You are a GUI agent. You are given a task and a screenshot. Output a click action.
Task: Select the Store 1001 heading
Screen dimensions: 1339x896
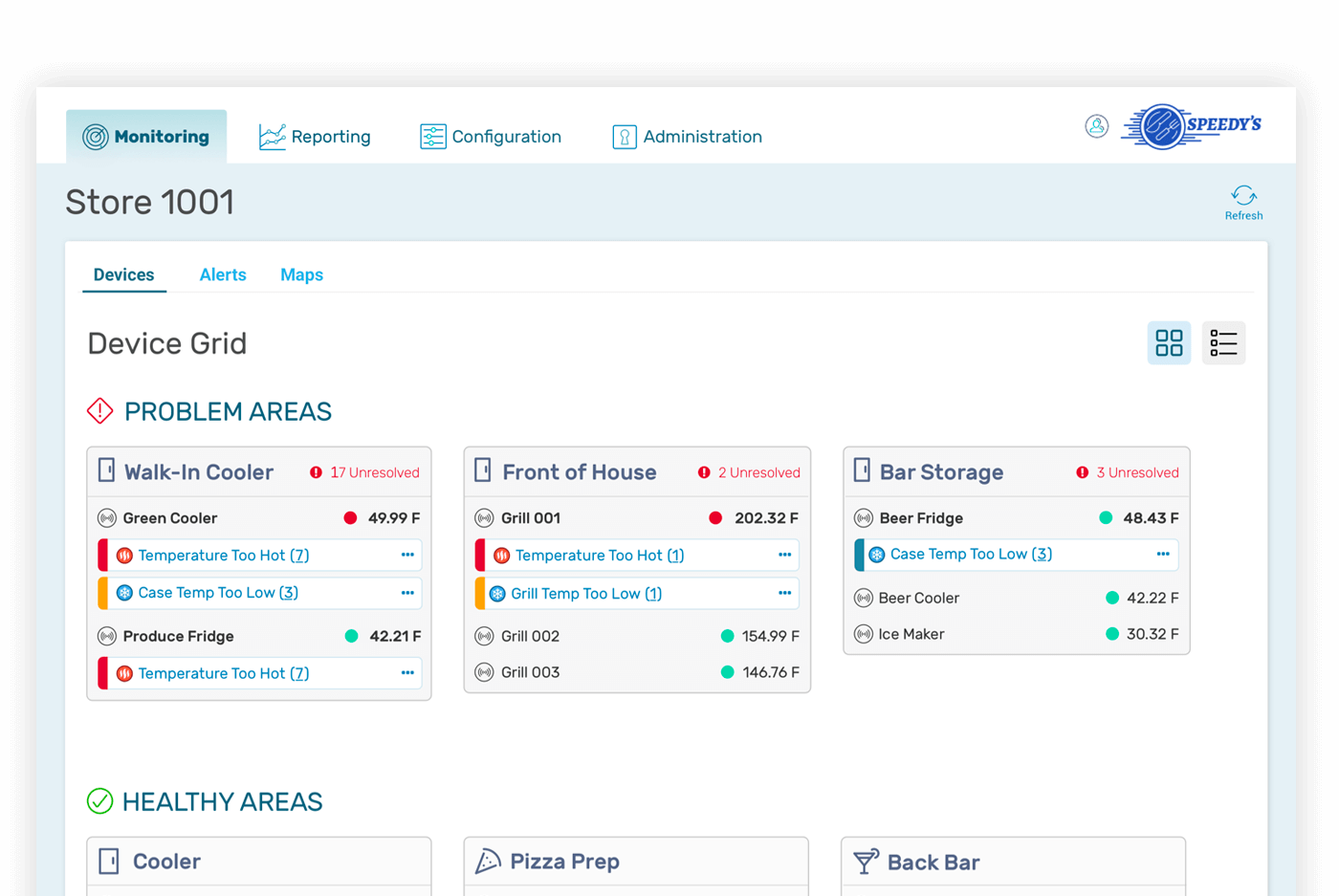pos(150,203)
